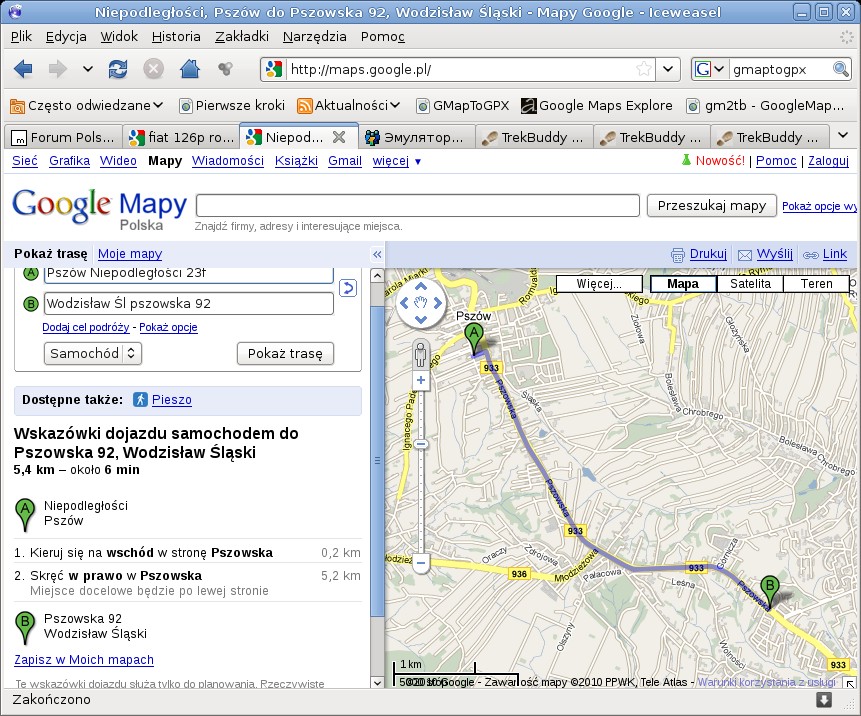Click the green A marker beside Niepodległości
This screenshot has height=716, width=861.
[x=25, y=515]
